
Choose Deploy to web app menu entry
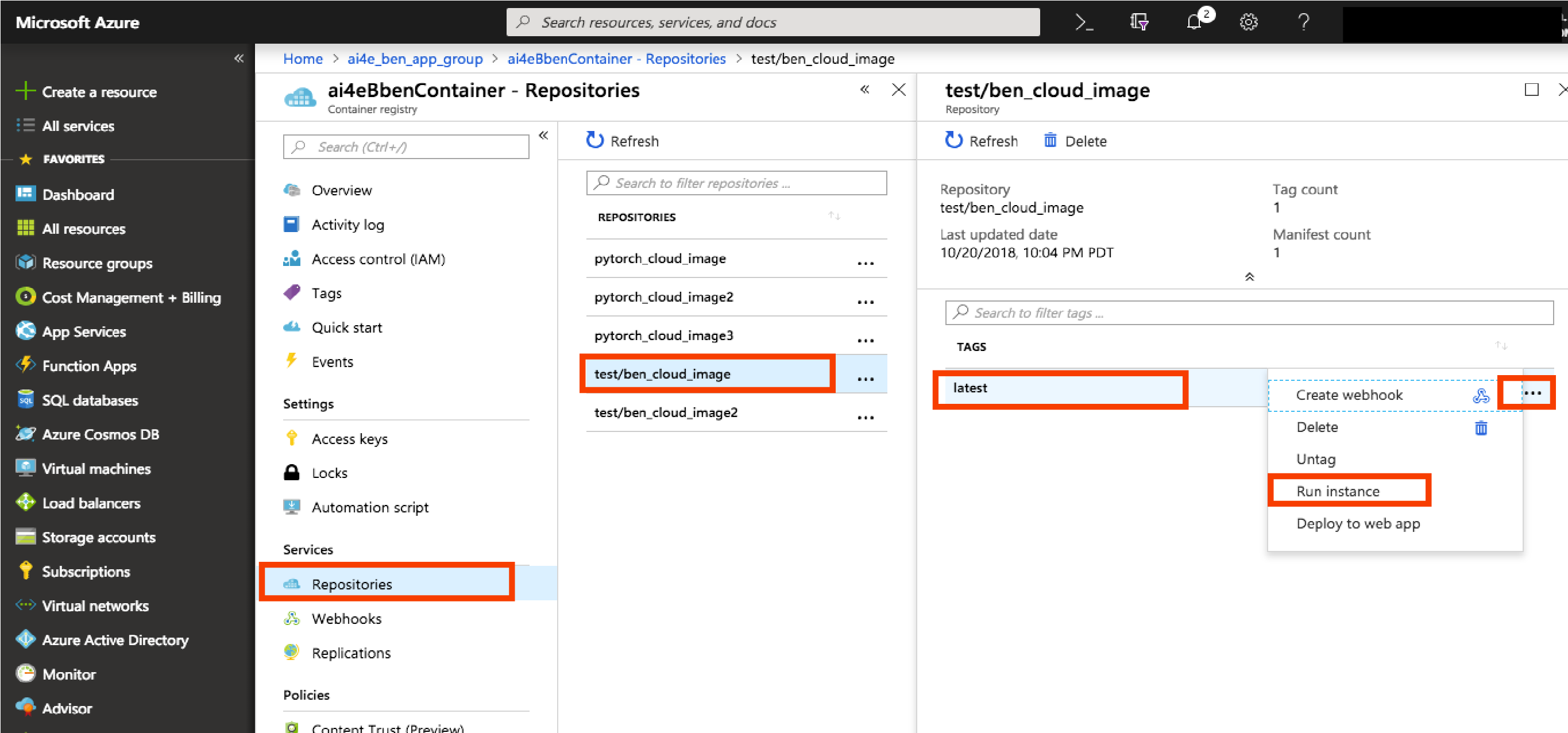click(x=1357, y=523)
